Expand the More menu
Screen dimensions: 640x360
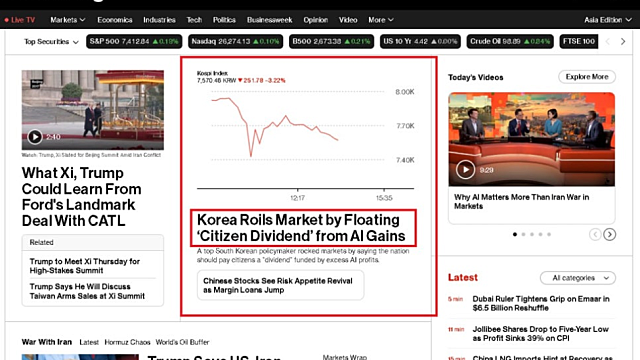pyautogui.click(x=381, y=20)
